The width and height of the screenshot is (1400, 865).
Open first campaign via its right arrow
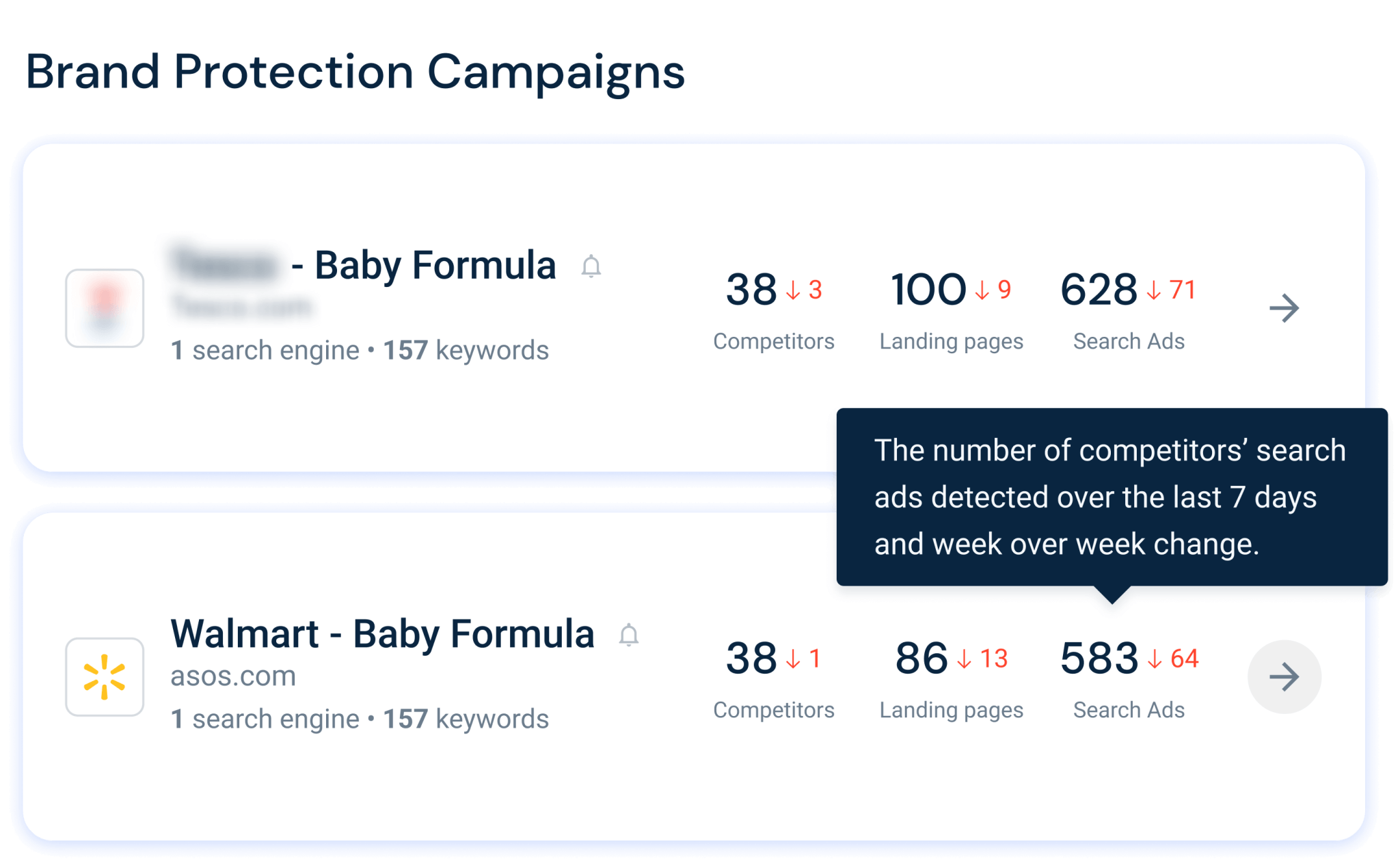pos(1284,308)
